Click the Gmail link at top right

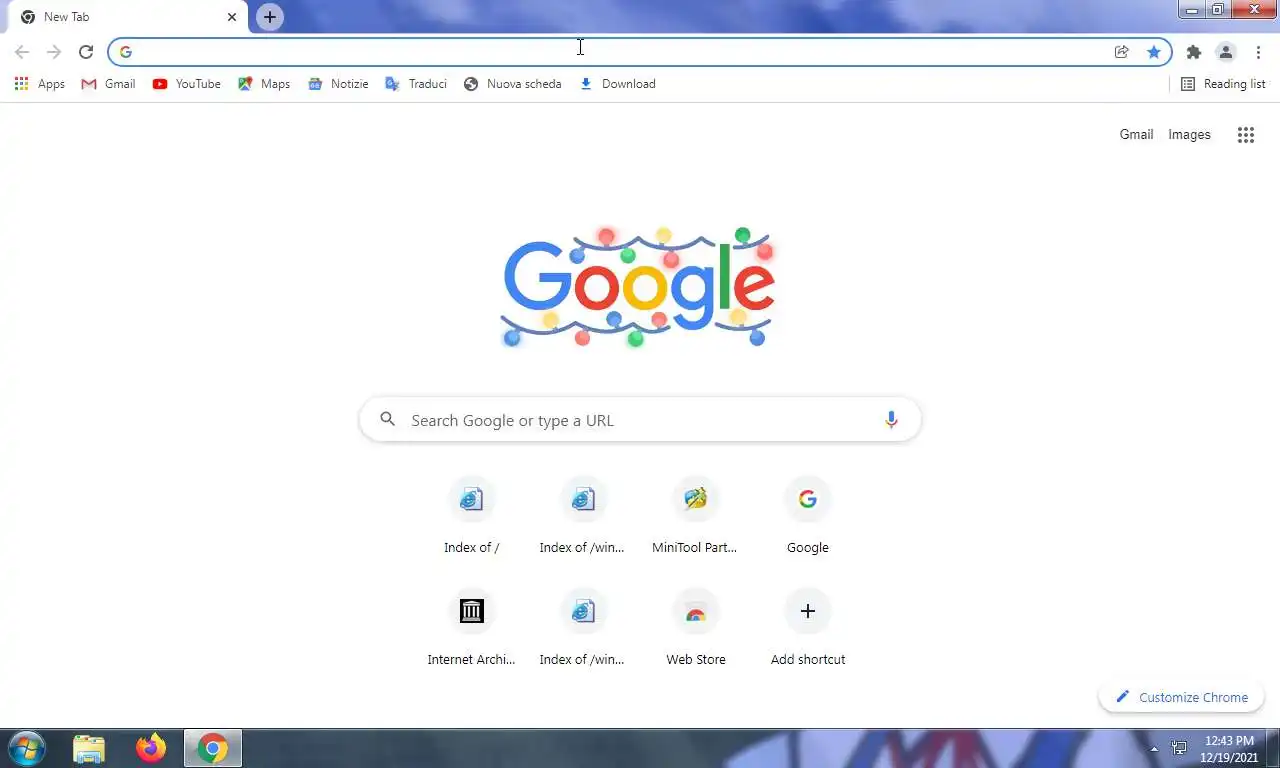point(1136,134)
